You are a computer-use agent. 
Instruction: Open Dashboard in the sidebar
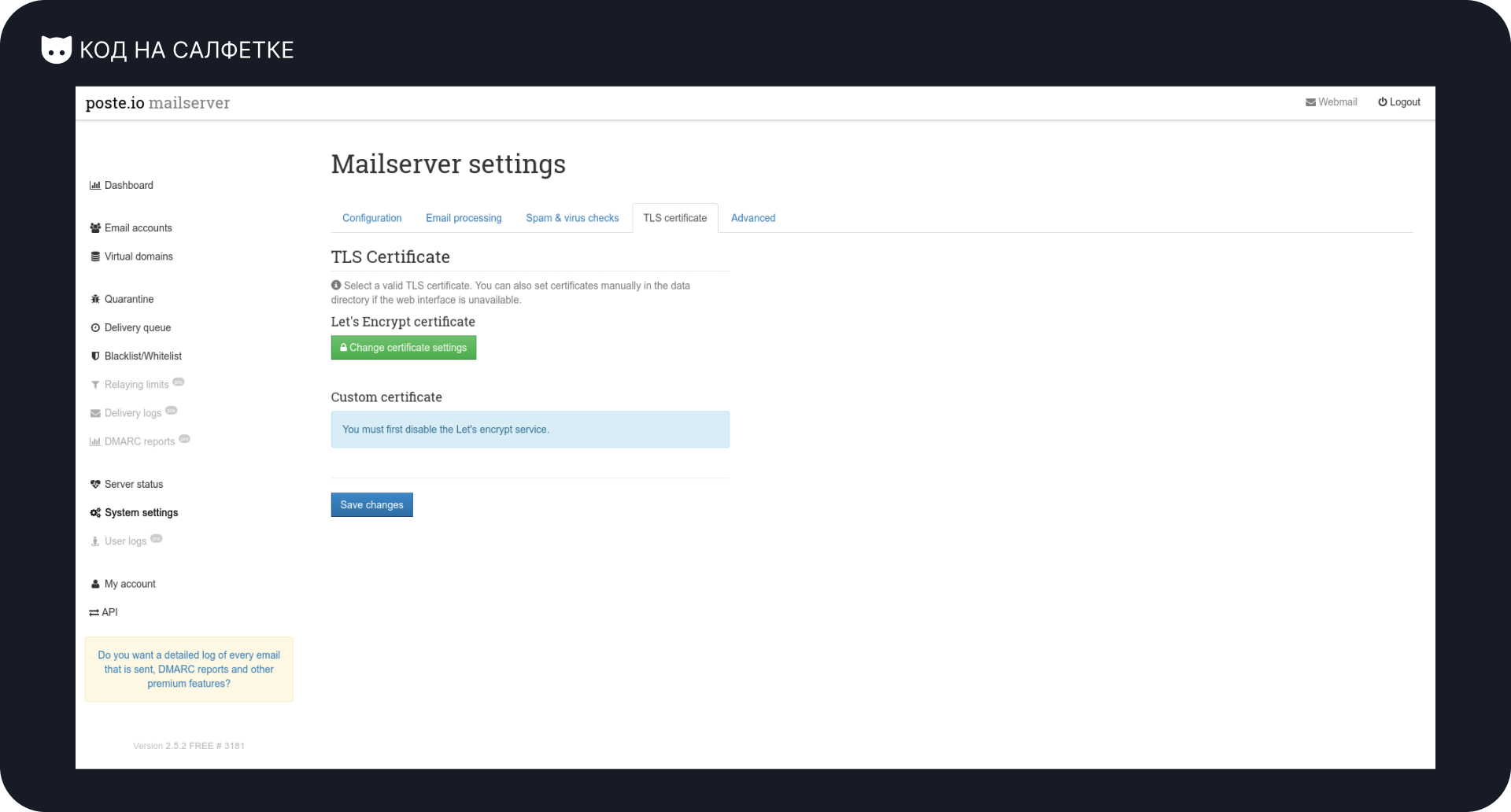tap(122, 186)
